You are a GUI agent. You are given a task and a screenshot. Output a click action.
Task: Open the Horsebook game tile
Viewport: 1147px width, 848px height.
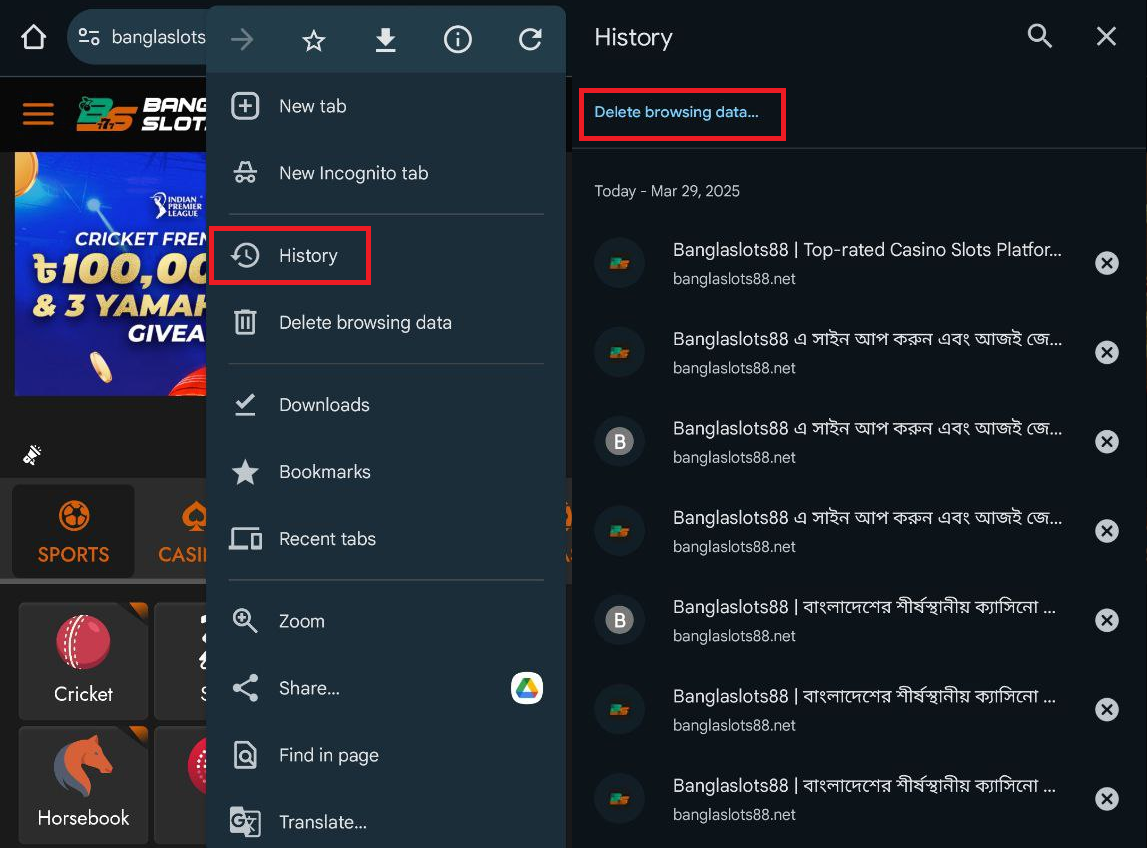83,785
